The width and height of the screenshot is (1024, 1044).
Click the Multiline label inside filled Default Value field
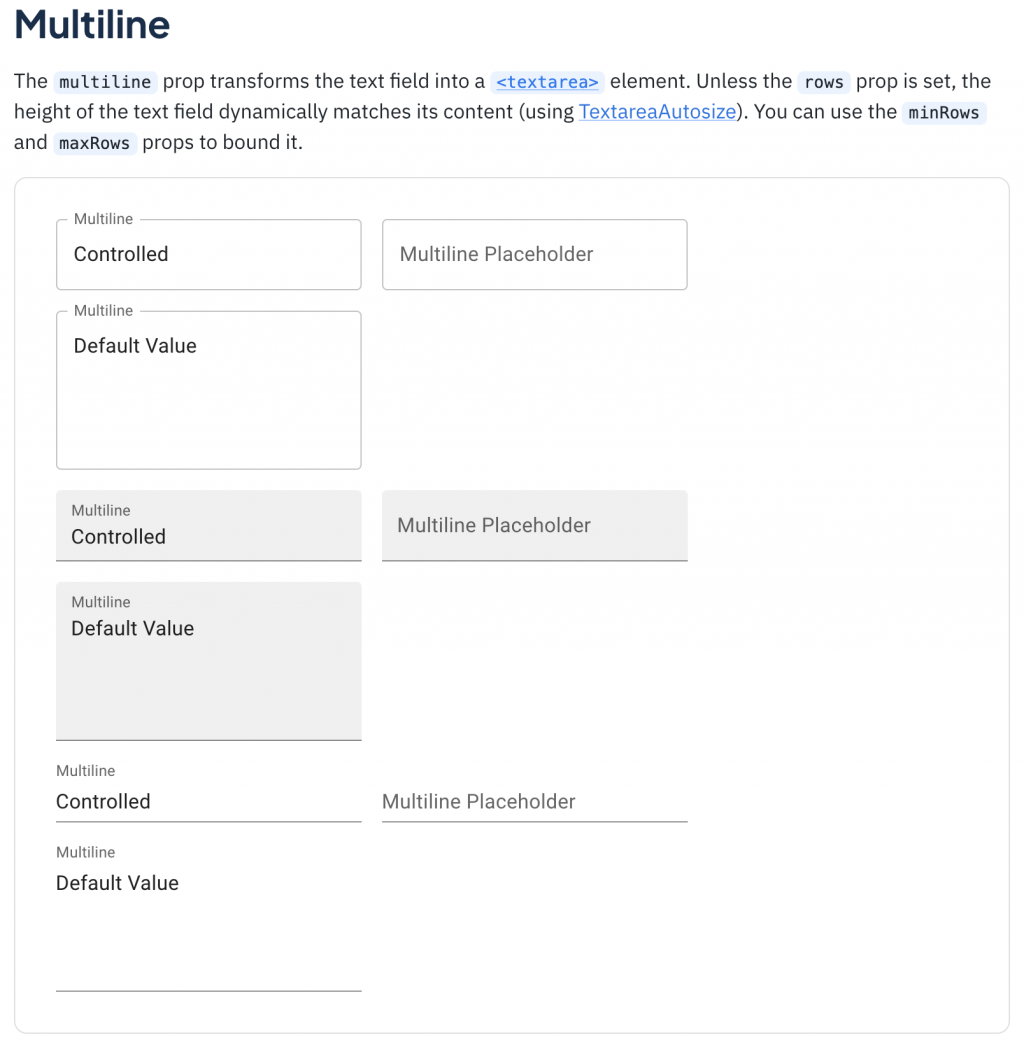(101, 602)
